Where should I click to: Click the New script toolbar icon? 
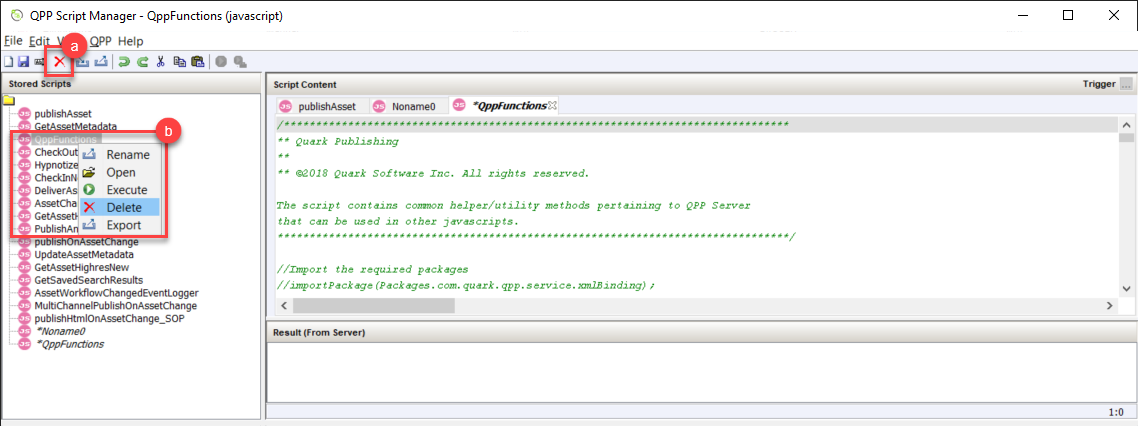click(x=8, y=62)
